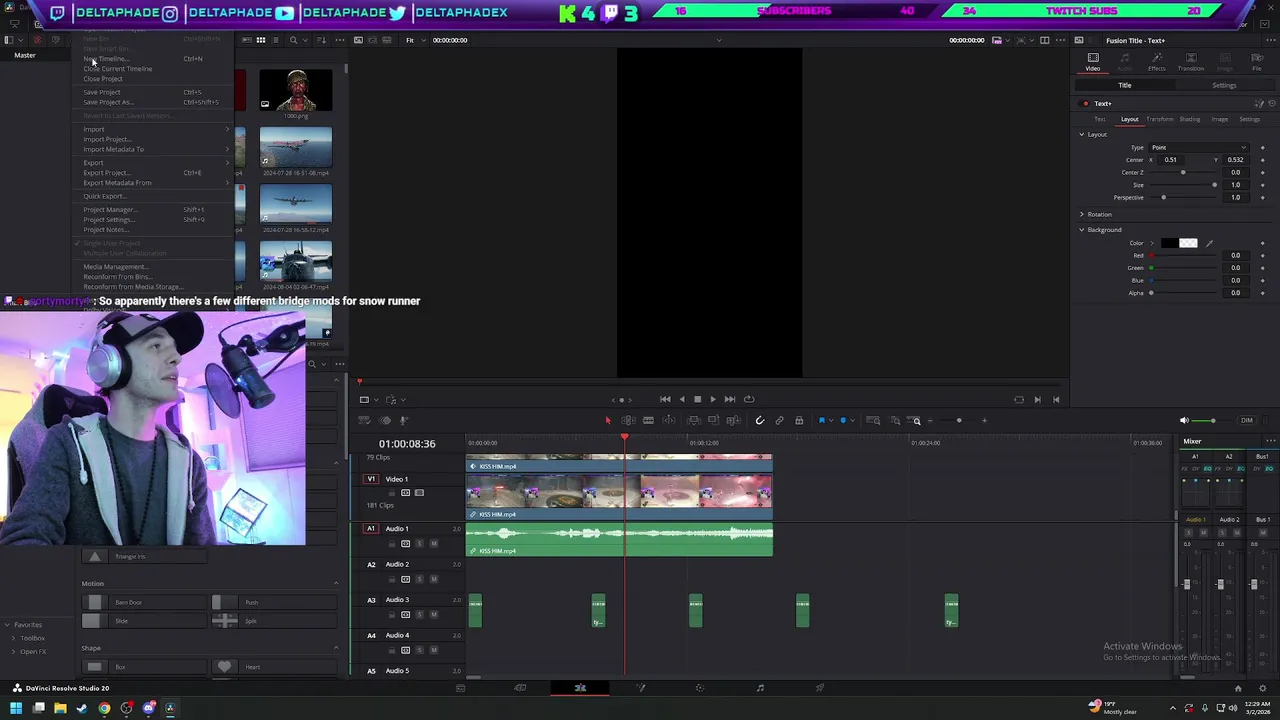Collapse the Layout section in Inspector
The height and width of the screenshot is (720, 1280).
coord(1081,134)
